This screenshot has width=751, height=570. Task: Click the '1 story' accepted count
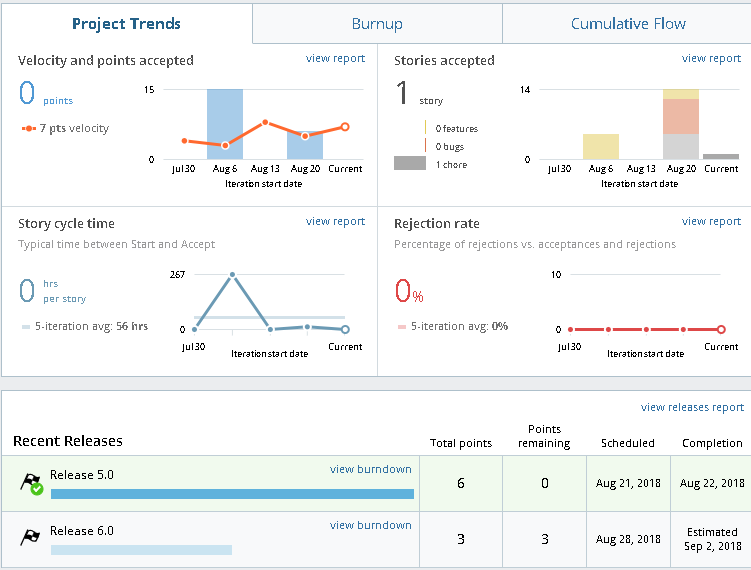click(x=419, y=93)
